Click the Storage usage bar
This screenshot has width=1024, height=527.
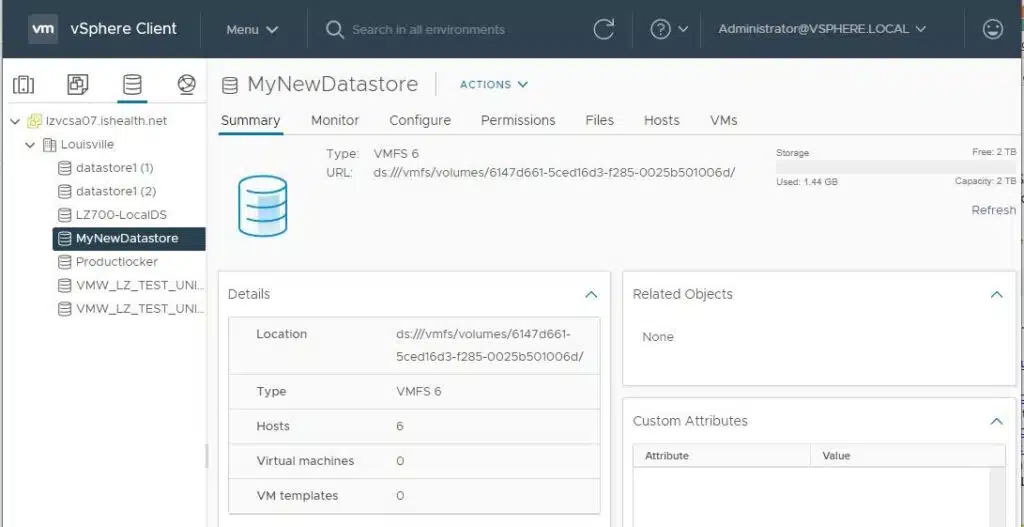click(895, 167)
